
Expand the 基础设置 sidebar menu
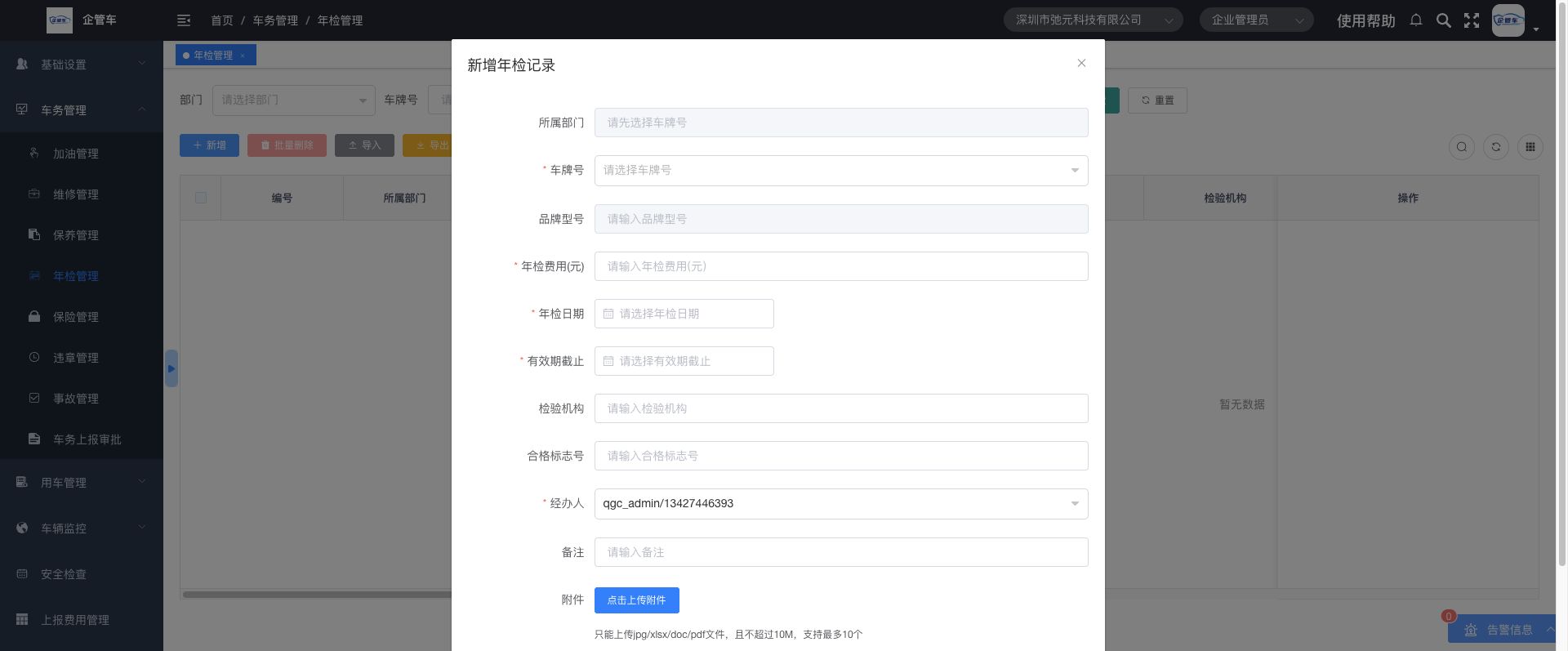point(82,64)
